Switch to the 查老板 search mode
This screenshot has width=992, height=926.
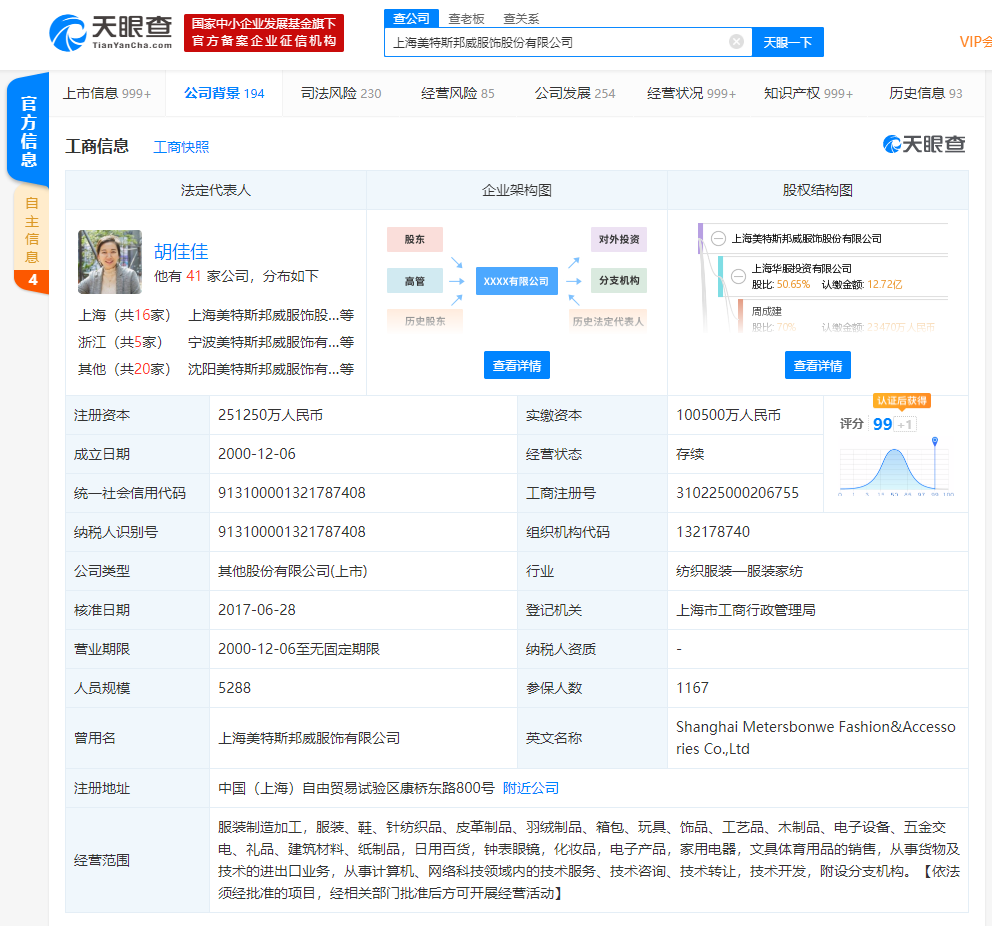pos(466,18)
